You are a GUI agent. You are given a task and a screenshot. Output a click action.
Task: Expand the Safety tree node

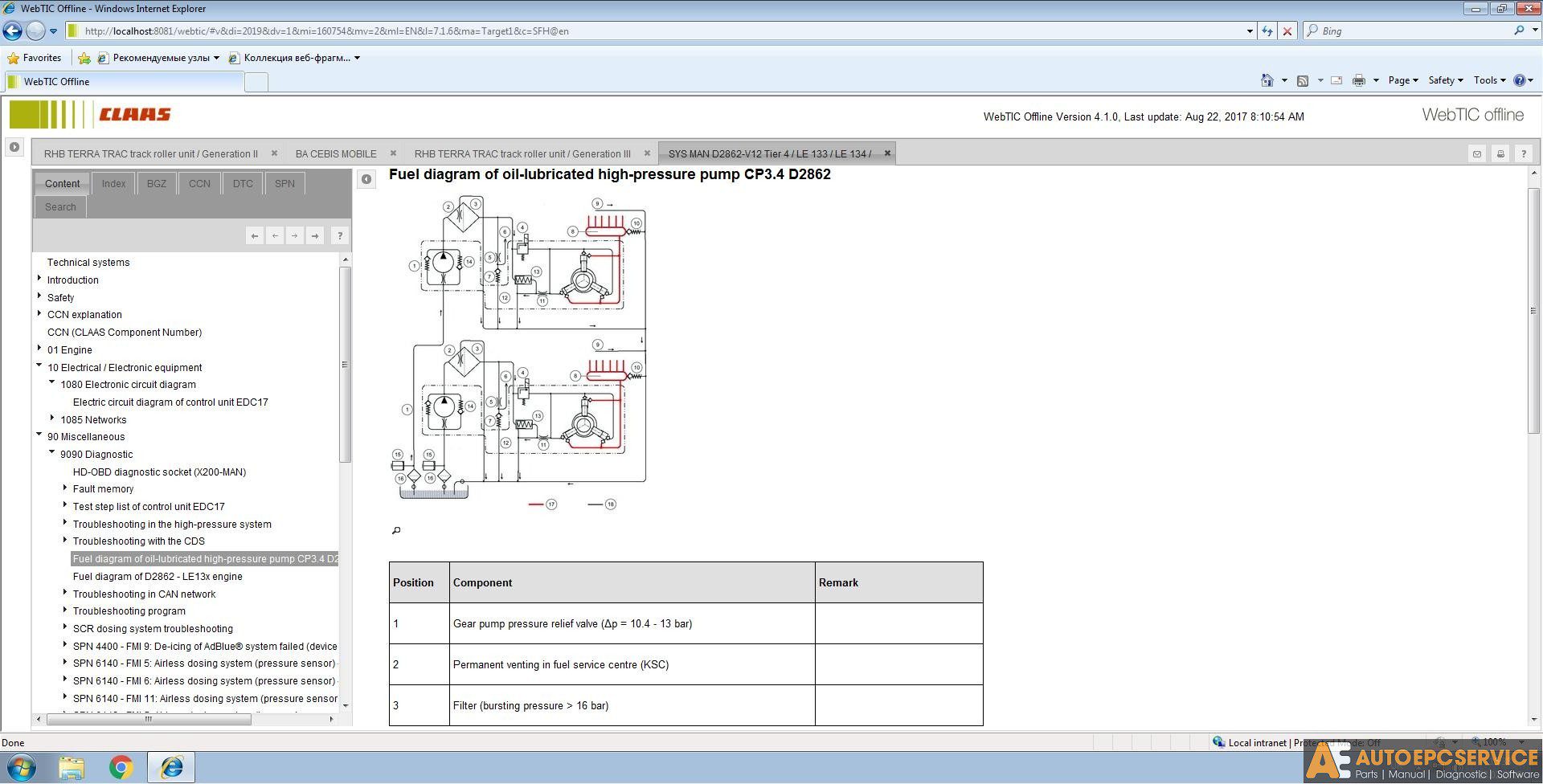39,296
